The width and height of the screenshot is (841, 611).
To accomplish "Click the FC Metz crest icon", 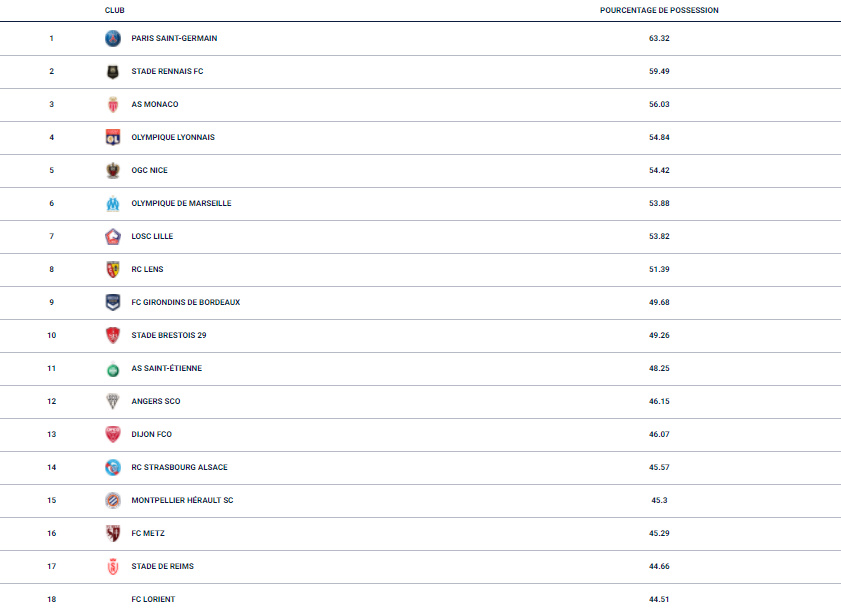I will point(113,533).
